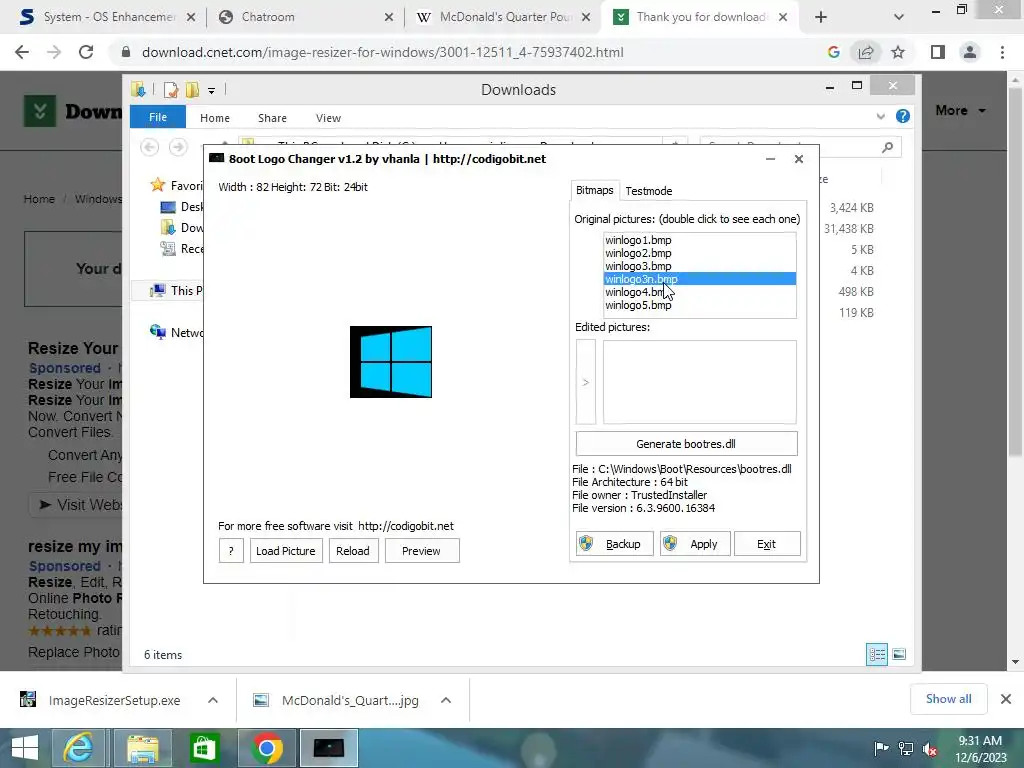Reload the current web page
This screenshot has width=1024, height=768.
click(86, 52)
